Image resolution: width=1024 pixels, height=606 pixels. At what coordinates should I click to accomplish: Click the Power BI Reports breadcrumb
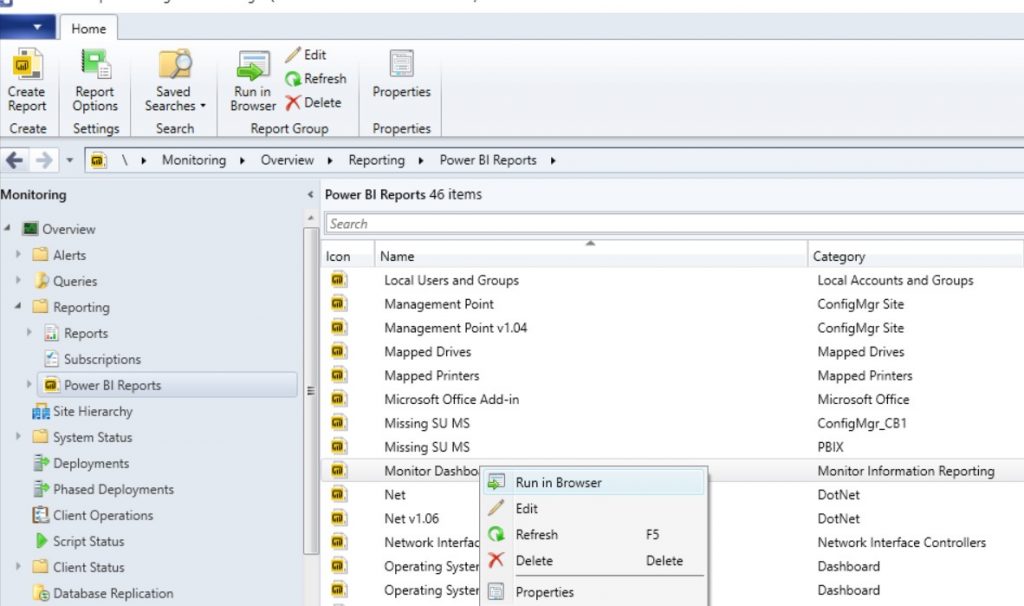point(488,160)
